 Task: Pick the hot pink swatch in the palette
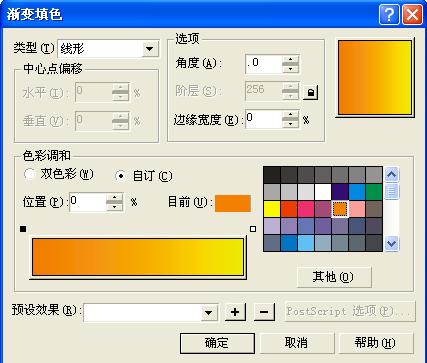[306, 209]
